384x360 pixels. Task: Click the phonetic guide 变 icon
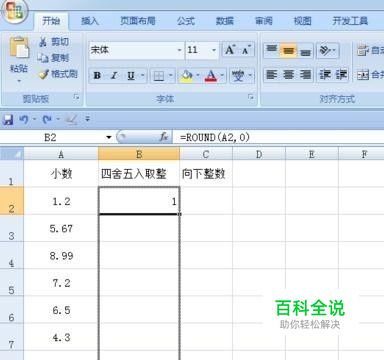(238, 76)
